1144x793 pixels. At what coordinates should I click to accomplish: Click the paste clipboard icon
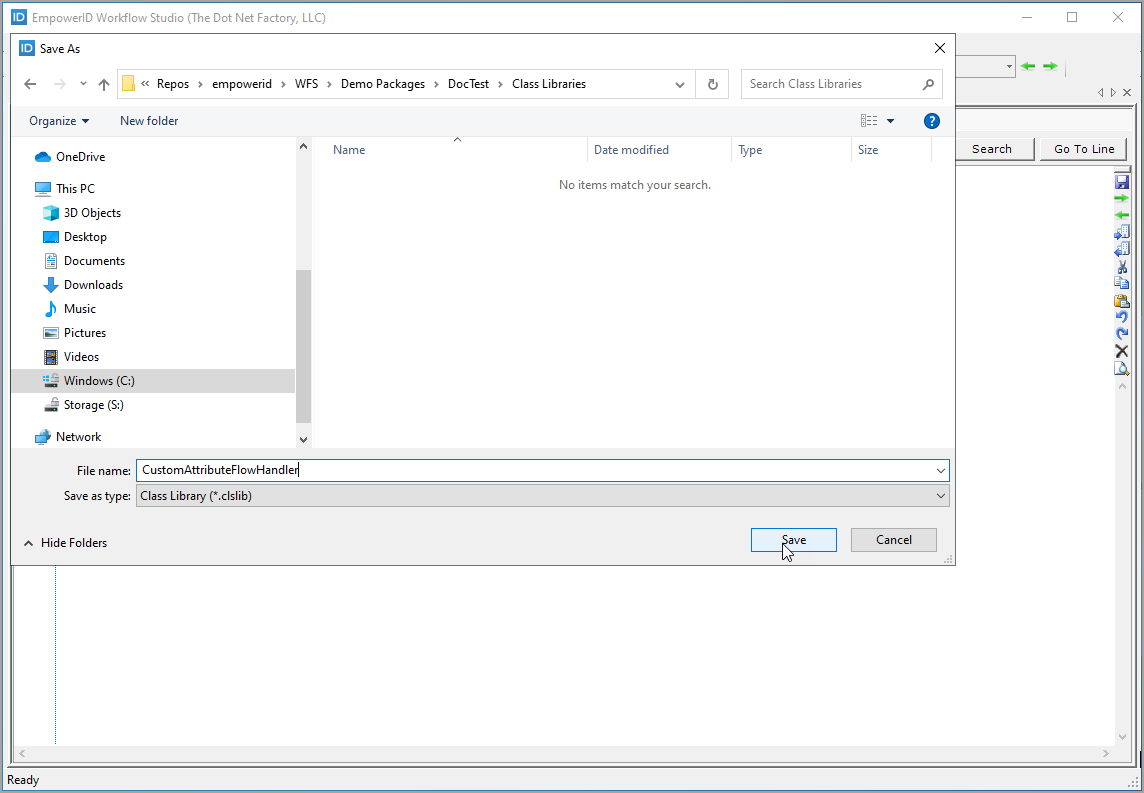click(1122, 301)
